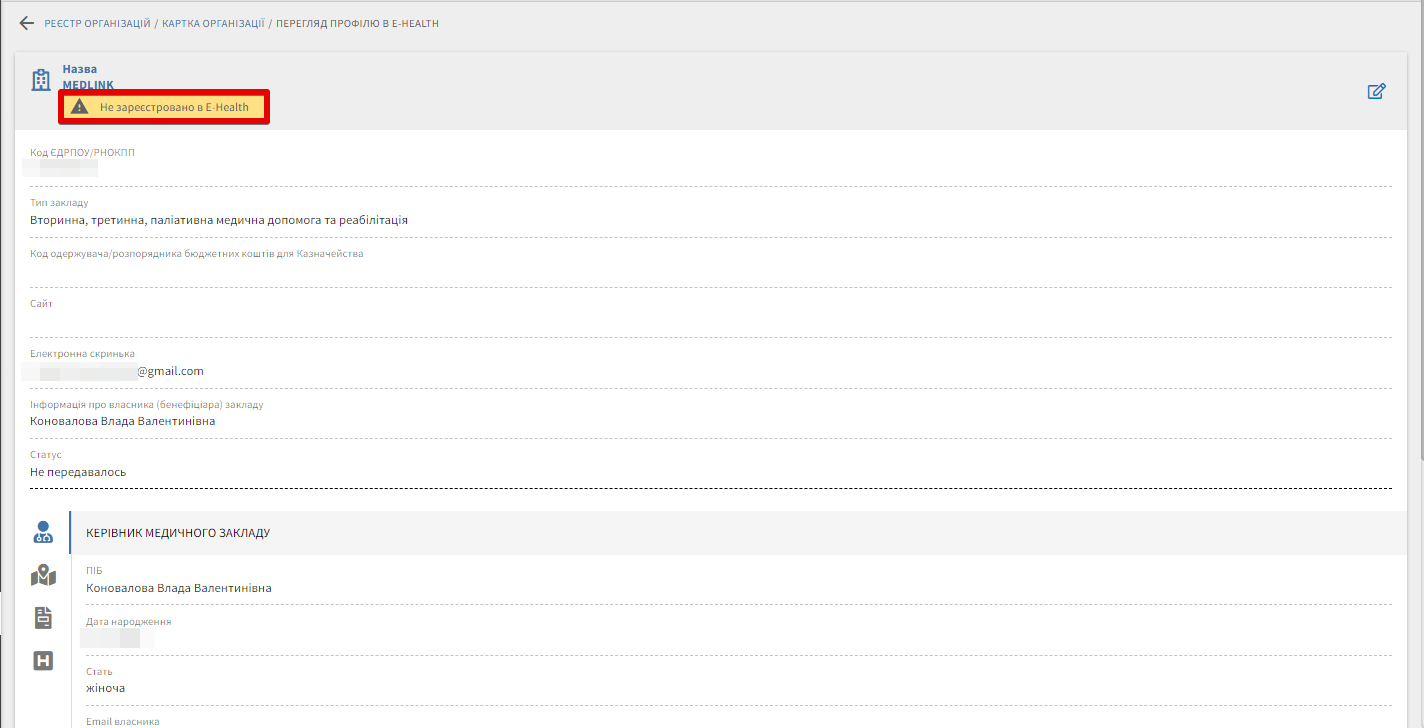The width and height of the screenshot is (1424, 728).
Task: Click the Тип закладу value text
Action: click(x=219, y=220)
